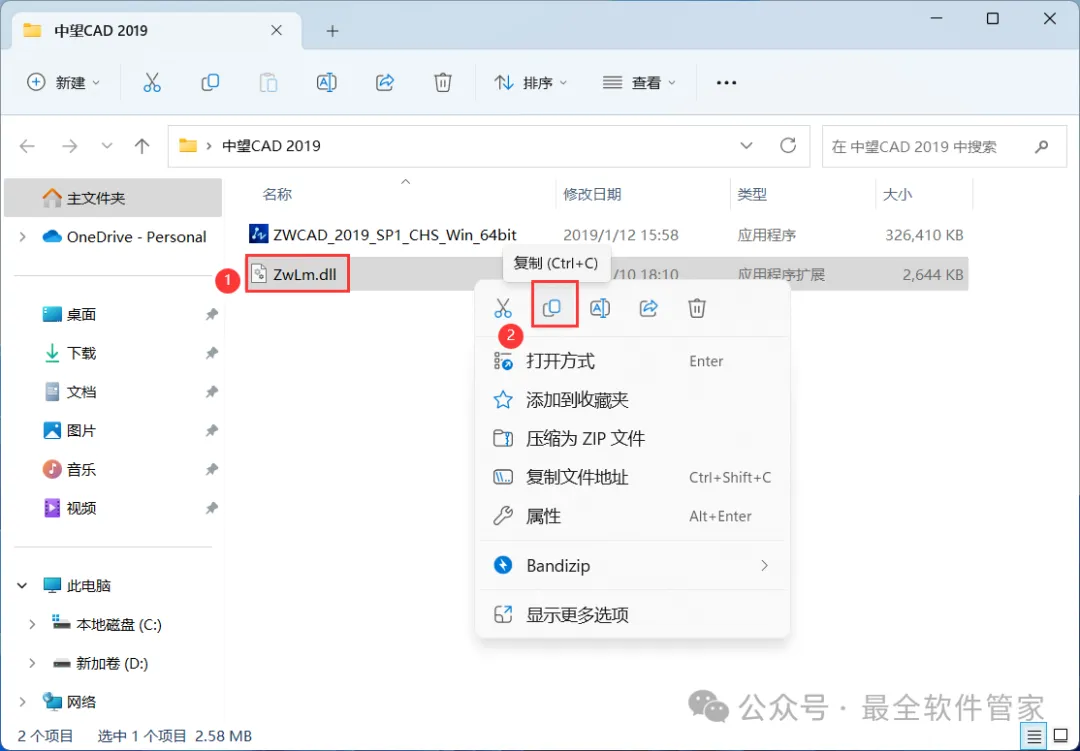The height and width of the screenshot is (751, 1080).
Task: Switch to Details view in status bar
Action: click(1034, 737)
